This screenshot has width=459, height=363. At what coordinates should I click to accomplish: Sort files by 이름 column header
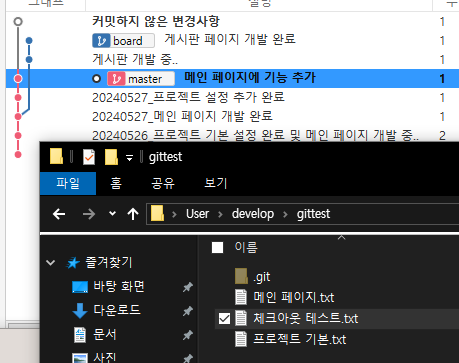coord(246,248)
